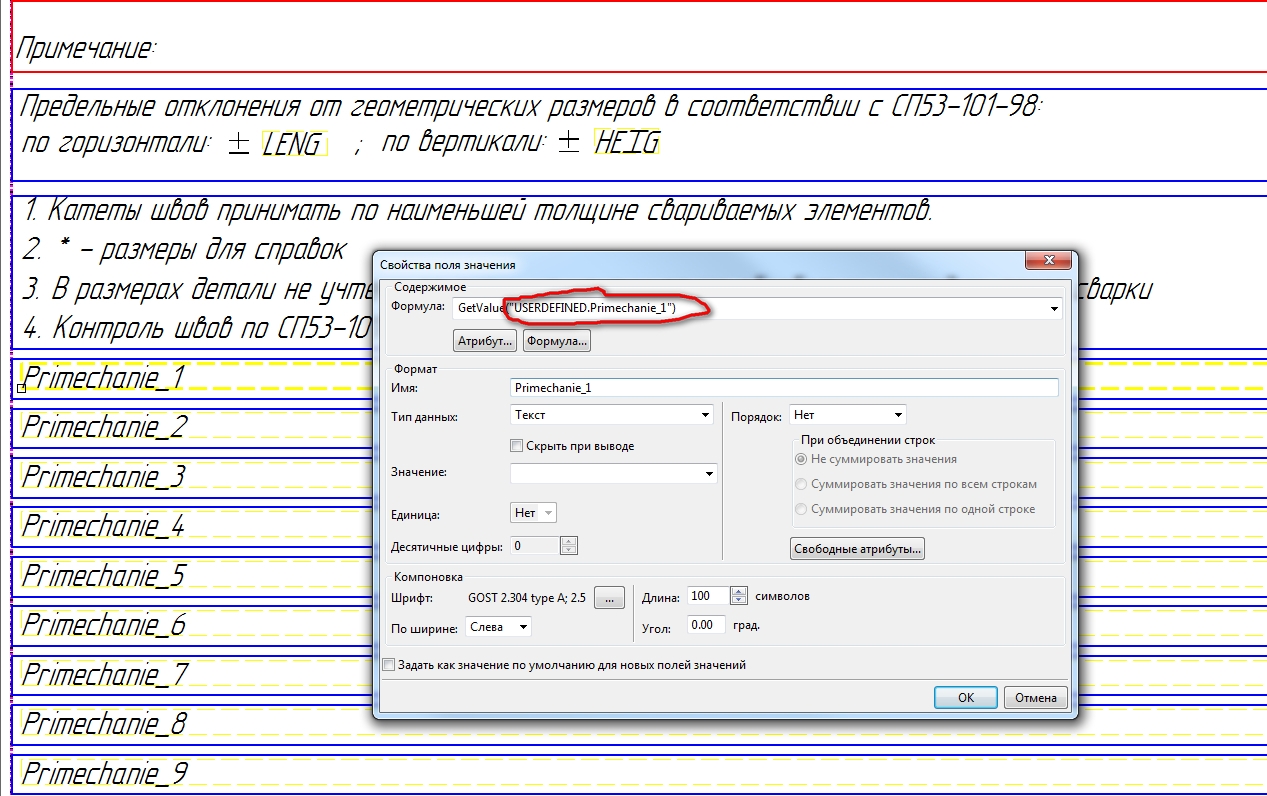Open the Тип данных dropdown
This screenshot has height=796, width=1267.
click(x=611, y=415)
